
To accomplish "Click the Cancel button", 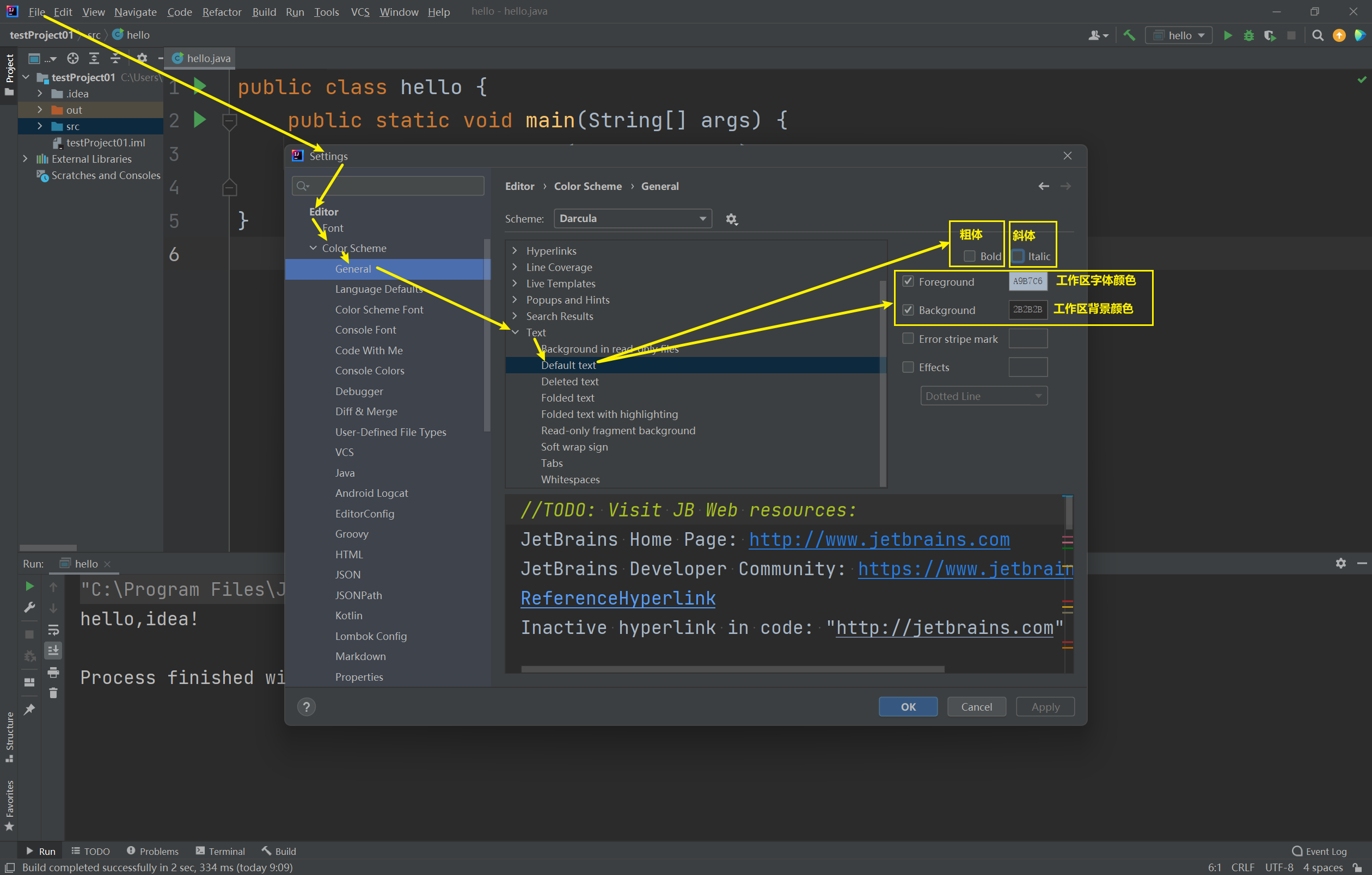I will (976, 706).
